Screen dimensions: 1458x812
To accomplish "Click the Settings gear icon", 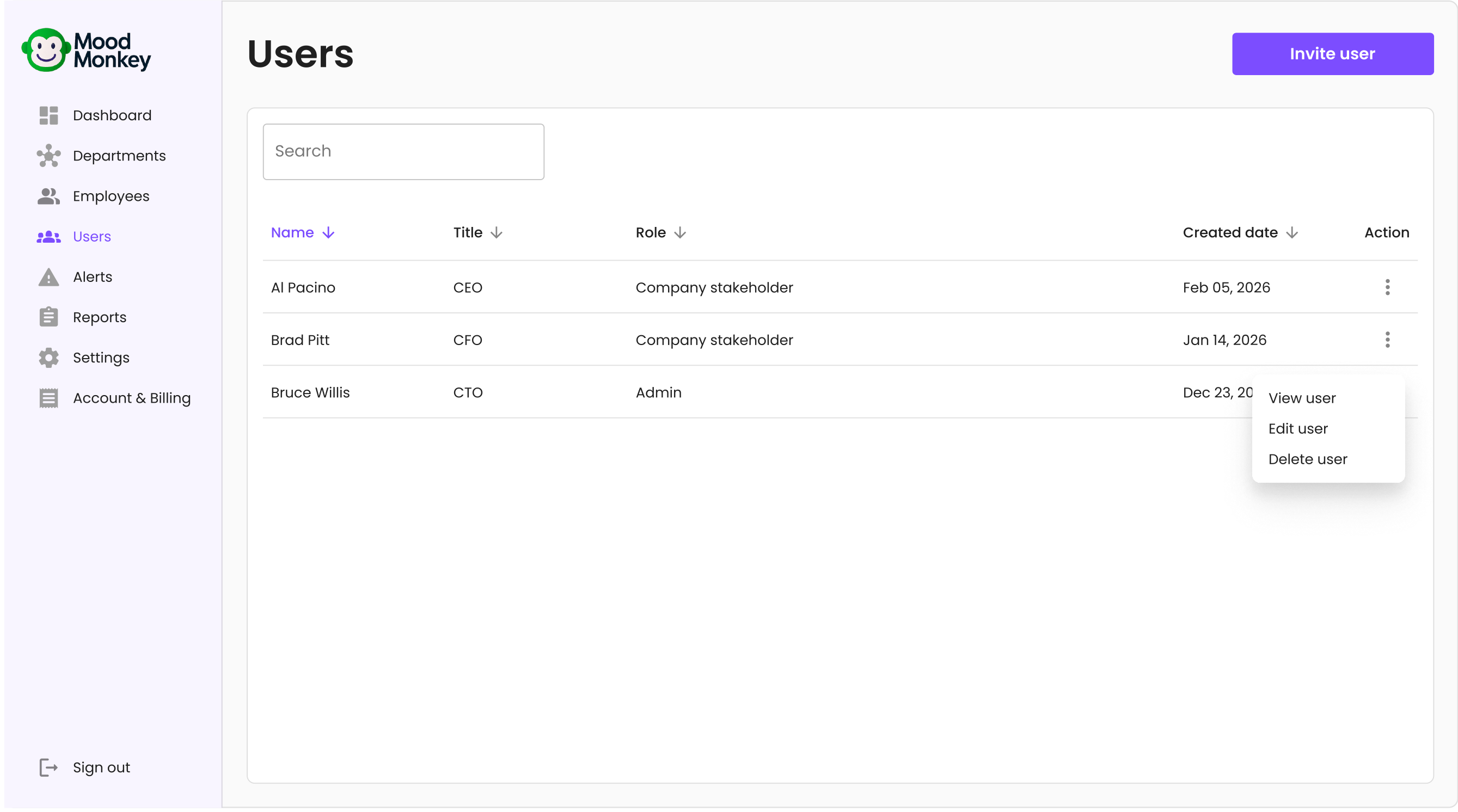I will pos(48,358).
